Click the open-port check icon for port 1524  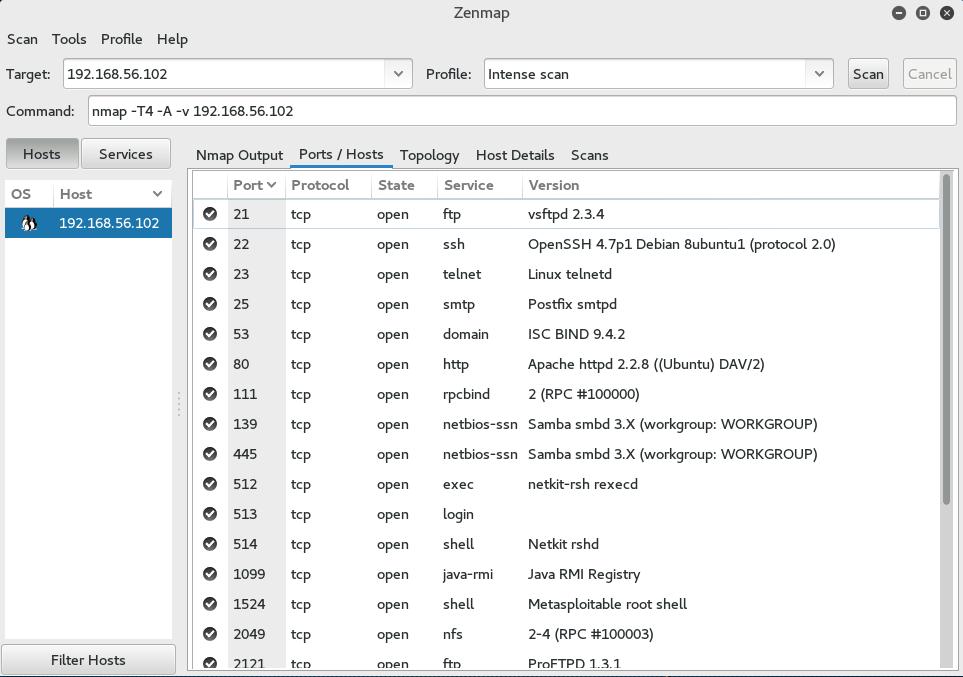pyautogui.click(x=210, y=604)
